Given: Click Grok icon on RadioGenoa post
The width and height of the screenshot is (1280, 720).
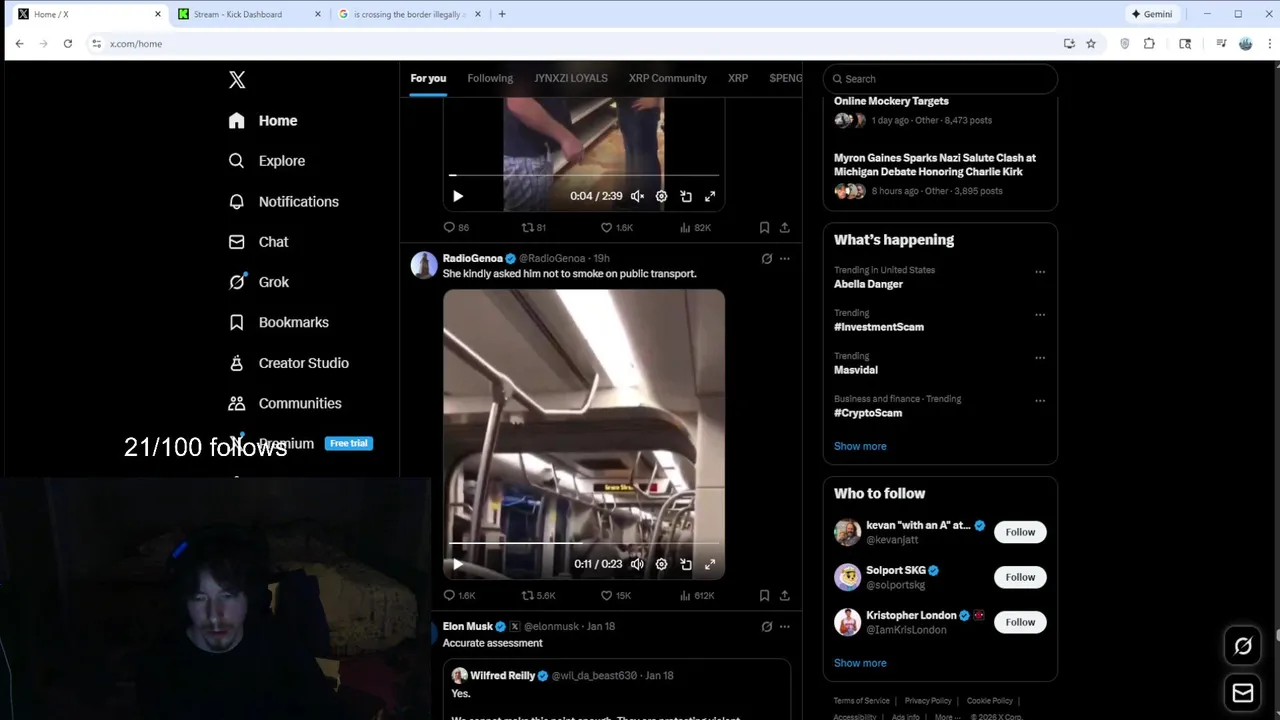Looking at the screenshot, I should click(767, 258).
